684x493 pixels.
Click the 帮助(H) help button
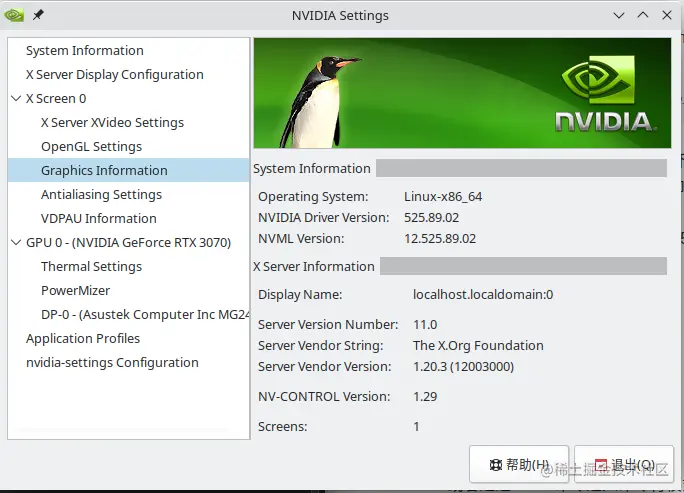pyautogui.click(x=519, y=465)
